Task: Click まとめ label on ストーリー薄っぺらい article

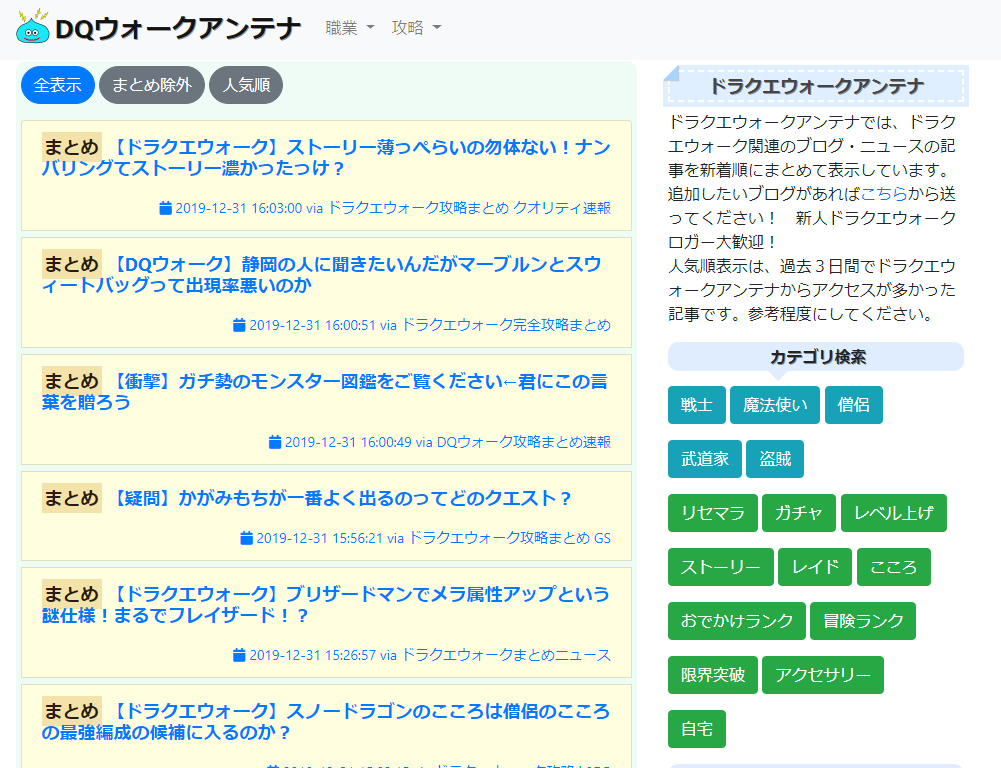Action: (72, 147)
